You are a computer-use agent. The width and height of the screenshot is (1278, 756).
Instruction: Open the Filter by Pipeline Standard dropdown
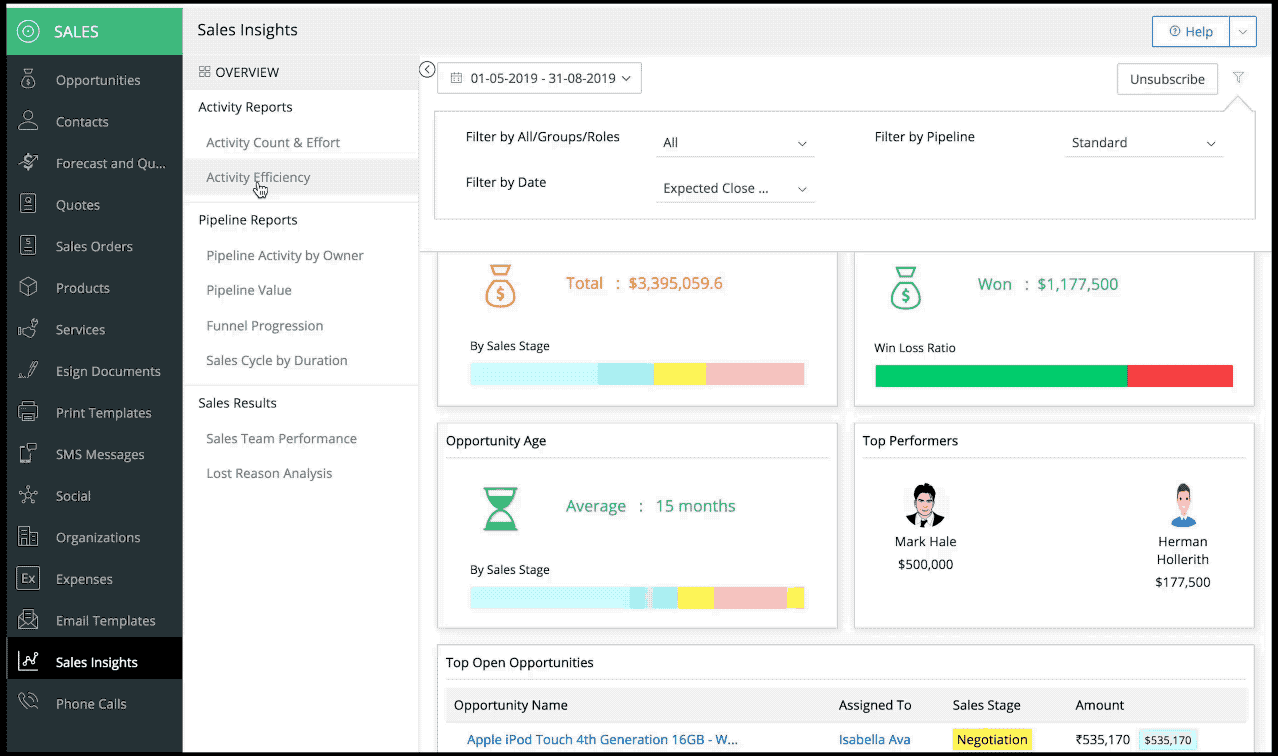coord(1142,142)
